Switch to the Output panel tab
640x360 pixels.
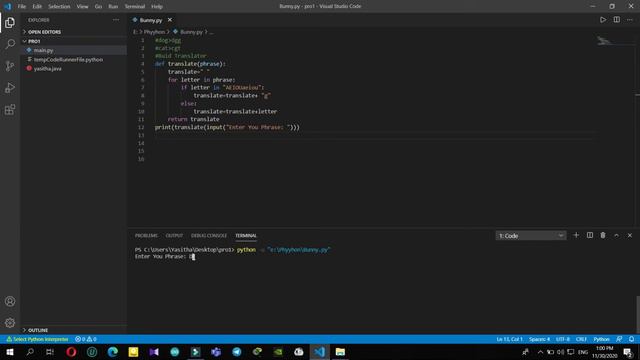[x=174, y=236]
